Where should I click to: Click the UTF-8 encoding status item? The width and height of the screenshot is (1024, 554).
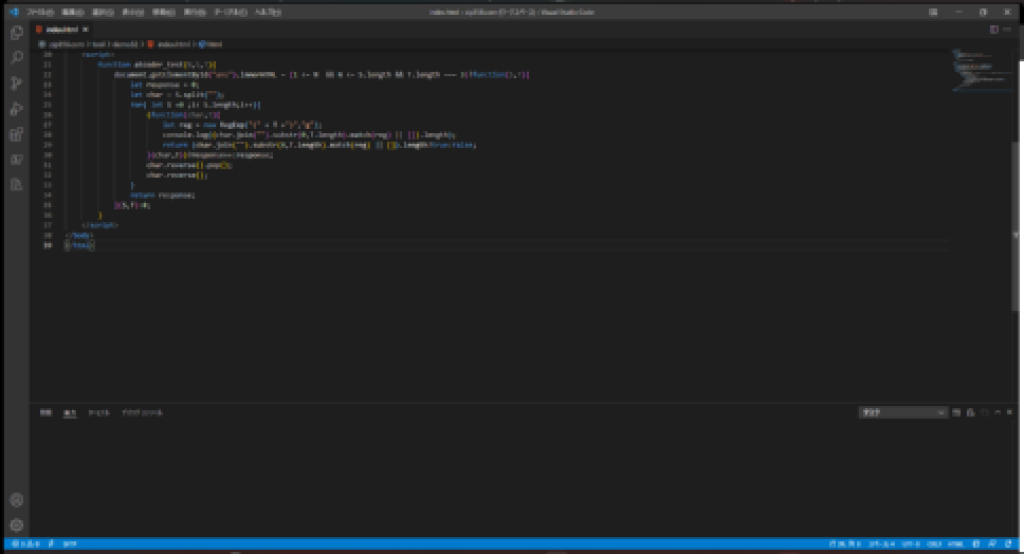pos(911,544)
